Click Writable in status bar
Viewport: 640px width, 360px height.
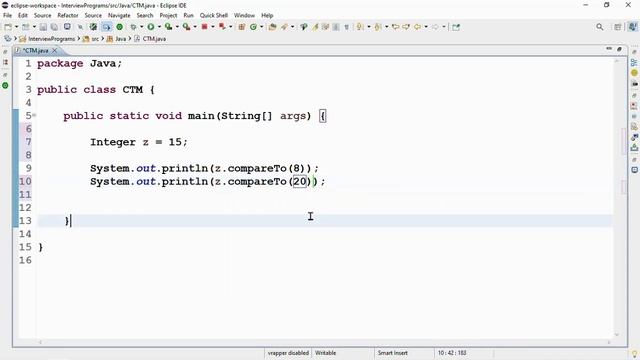[x=325, y=353]
